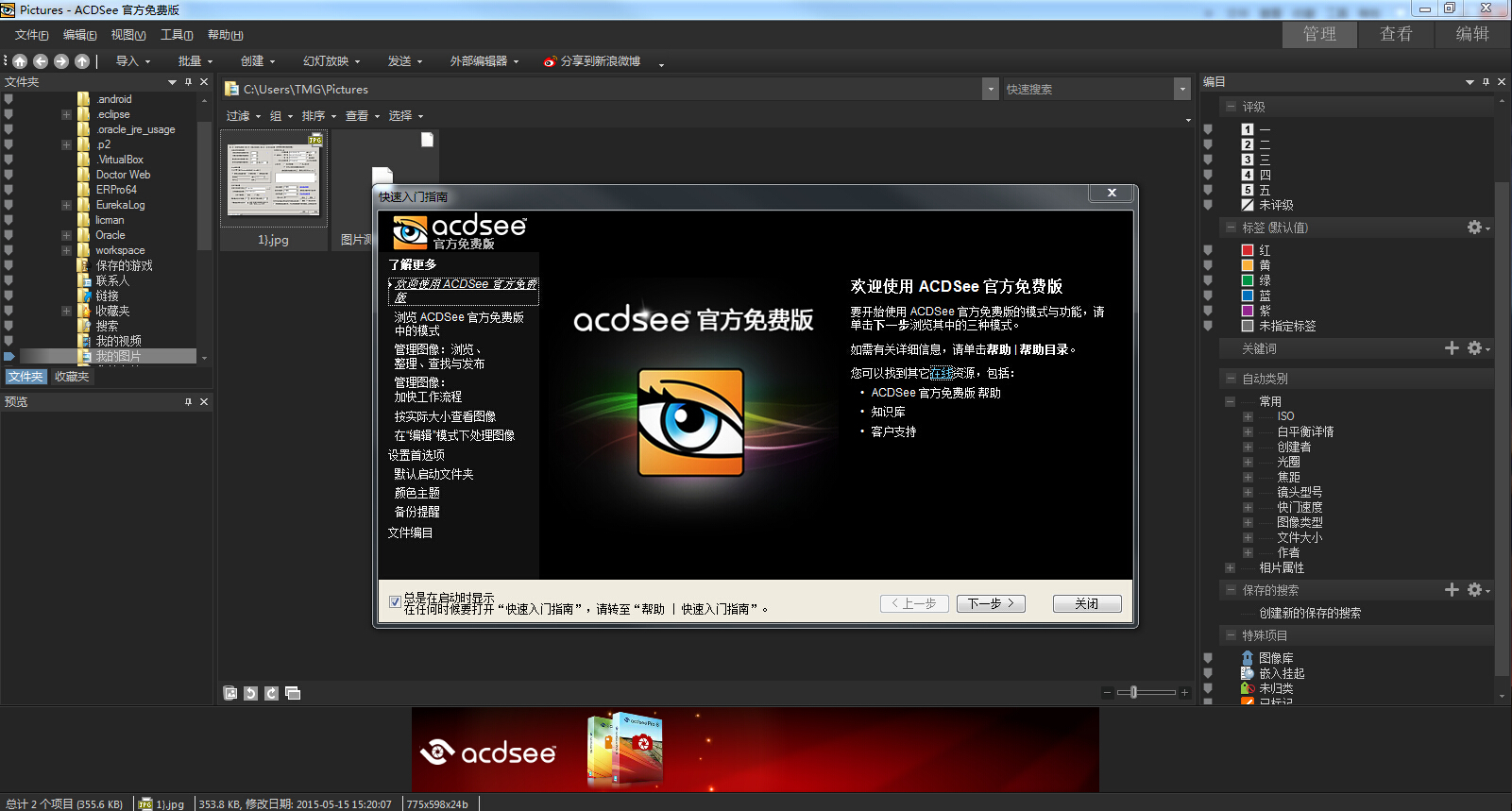
Task: Expand the ISO category node
Action: pos(1248,416)
